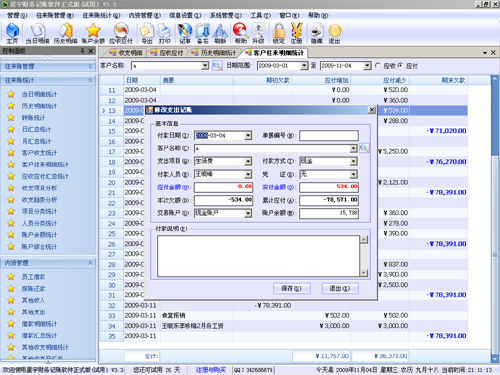Click the 导出 export toolbar icon
The image size is (500, 375).
coord(147,33)
